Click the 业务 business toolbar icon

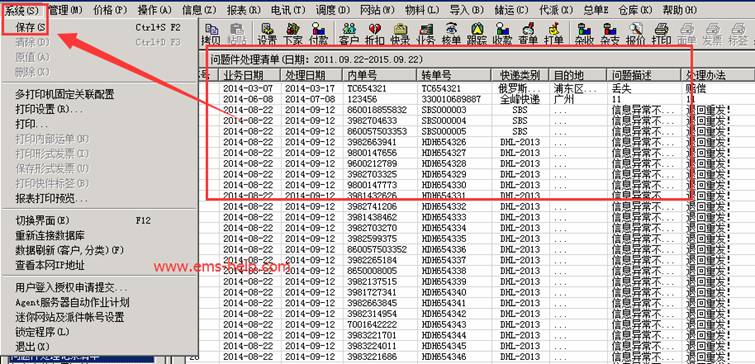tap(425, 34)
